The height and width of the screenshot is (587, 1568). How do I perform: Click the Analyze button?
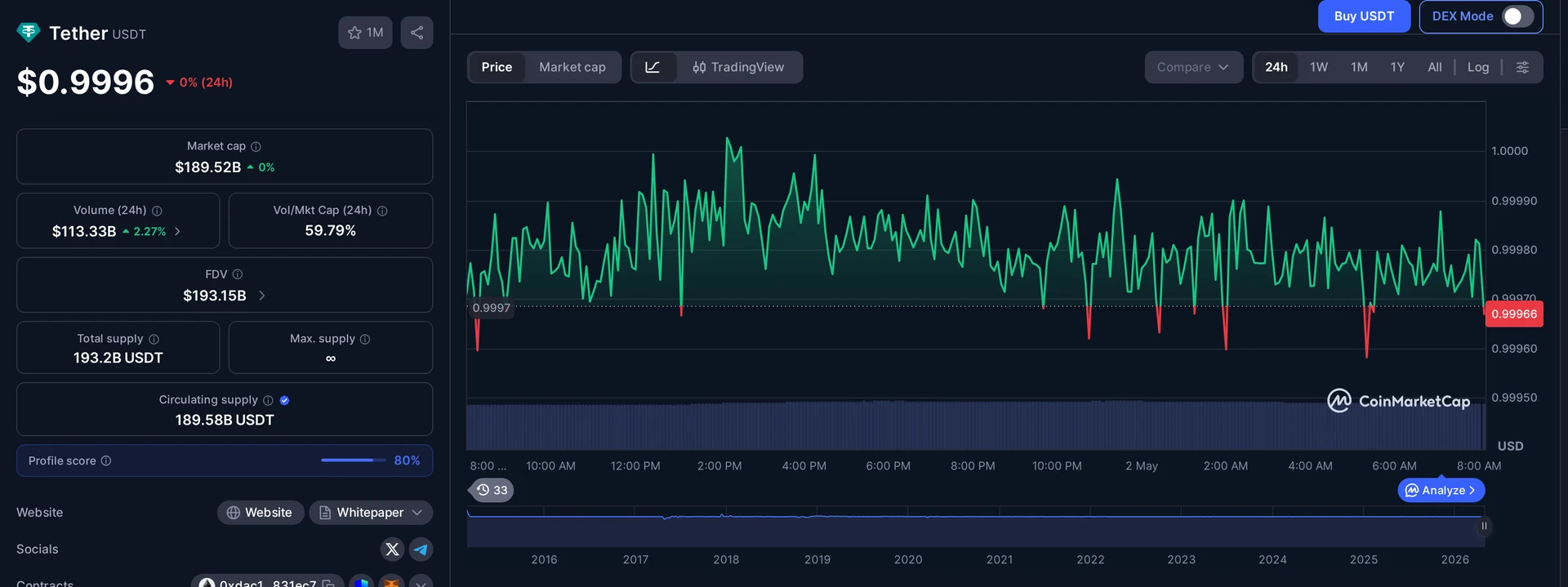pyautogui.click(x=1441, y=491)
